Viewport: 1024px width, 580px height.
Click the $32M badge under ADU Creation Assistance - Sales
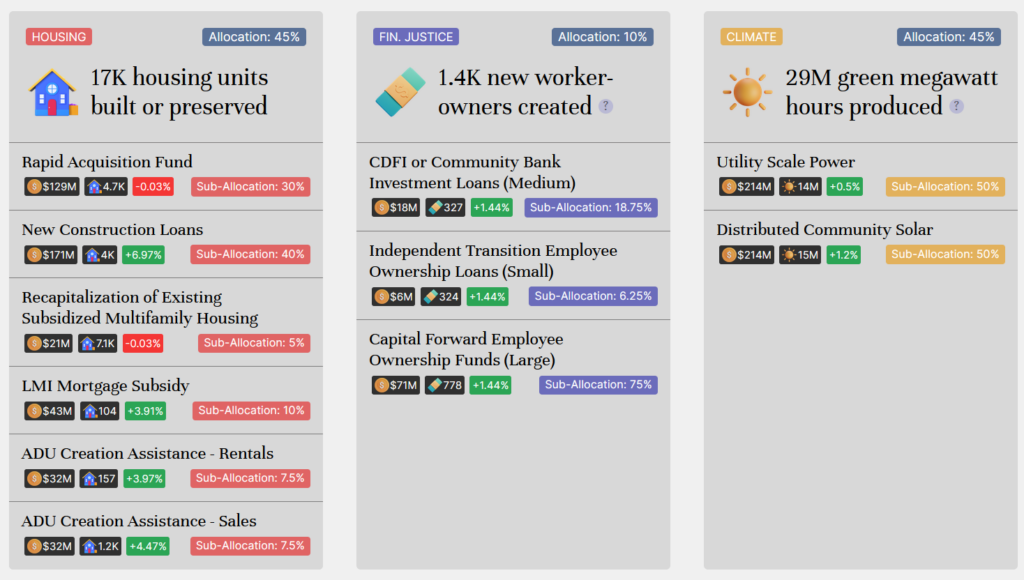[x=50, y=546]
